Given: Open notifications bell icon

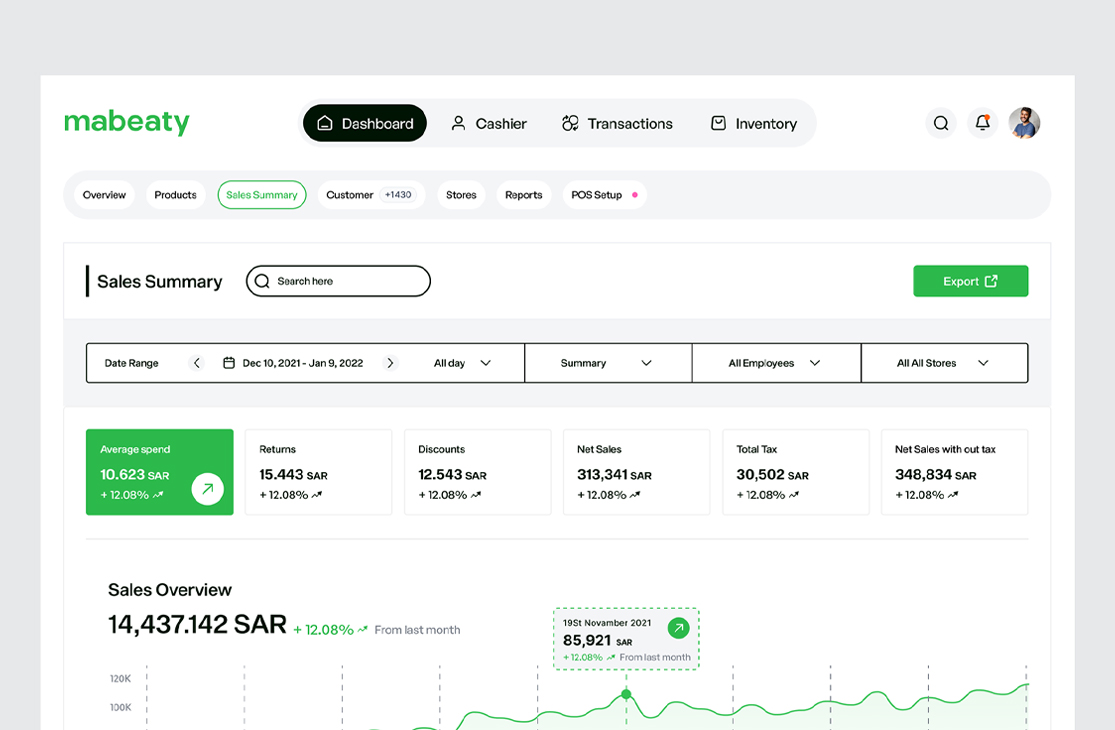Looking at the screenshot, I should [x=982, y=124].
